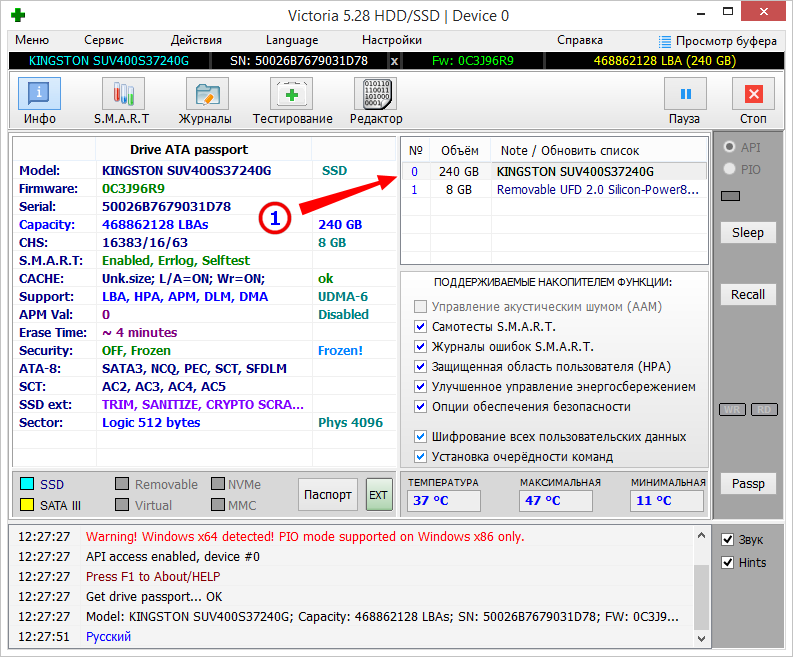Click the small gray indicator below PIO
The width and height of the screenshot is (793, 657).
pyautogui.click(x=730, y=196)
